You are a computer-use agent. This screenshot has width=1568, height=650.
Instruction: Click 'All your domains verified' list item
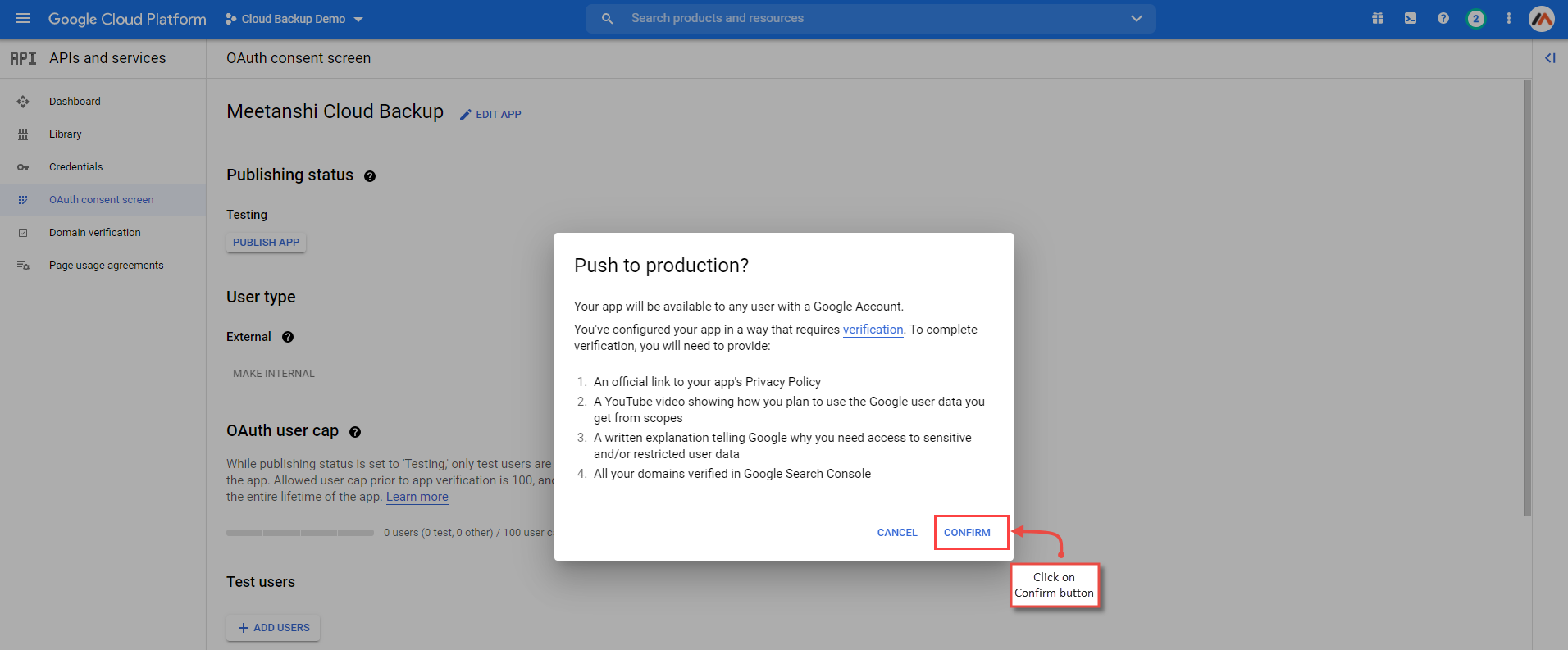(732, 474)
